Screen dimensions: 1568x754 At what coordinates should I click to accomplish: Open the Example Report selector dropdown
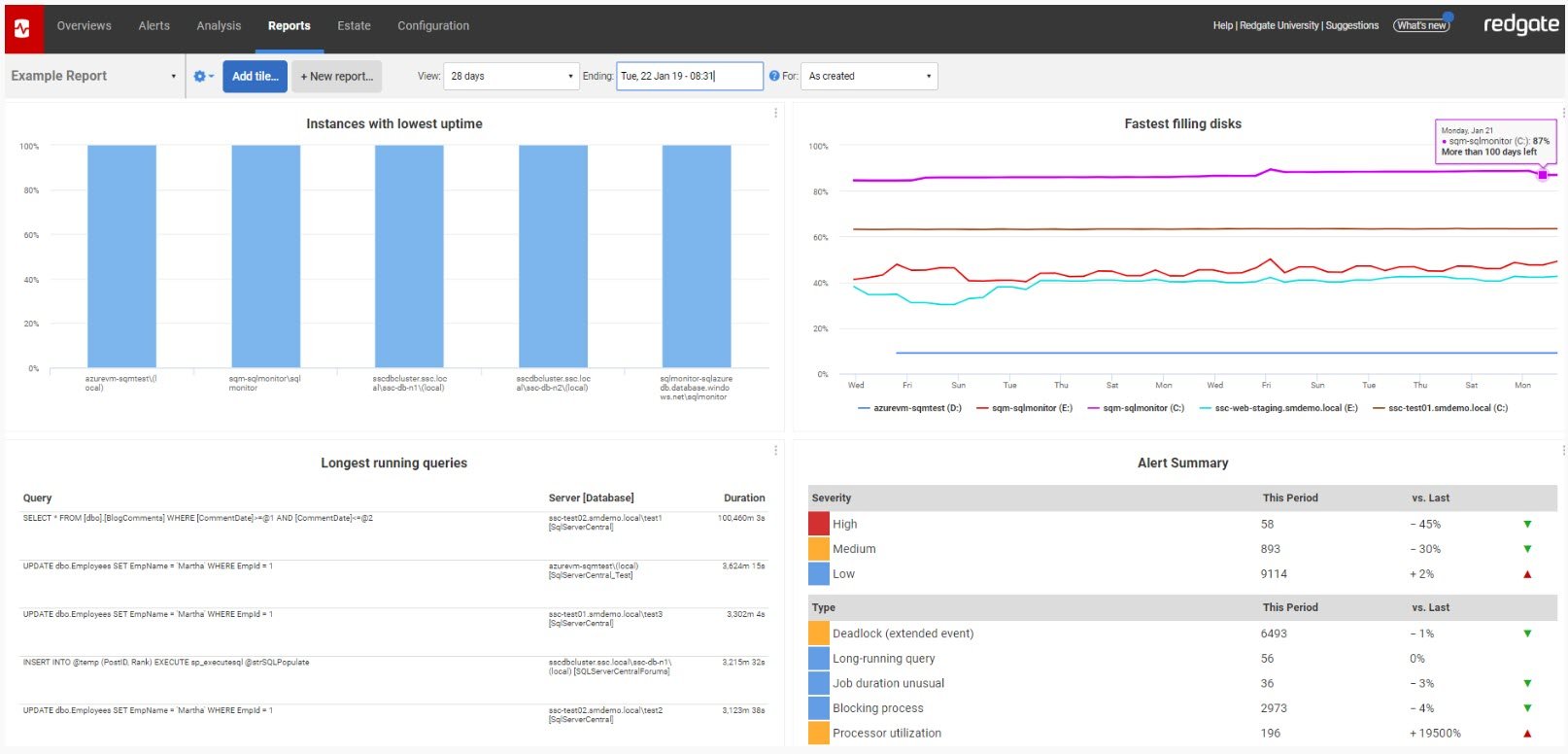tap(93, 76)
